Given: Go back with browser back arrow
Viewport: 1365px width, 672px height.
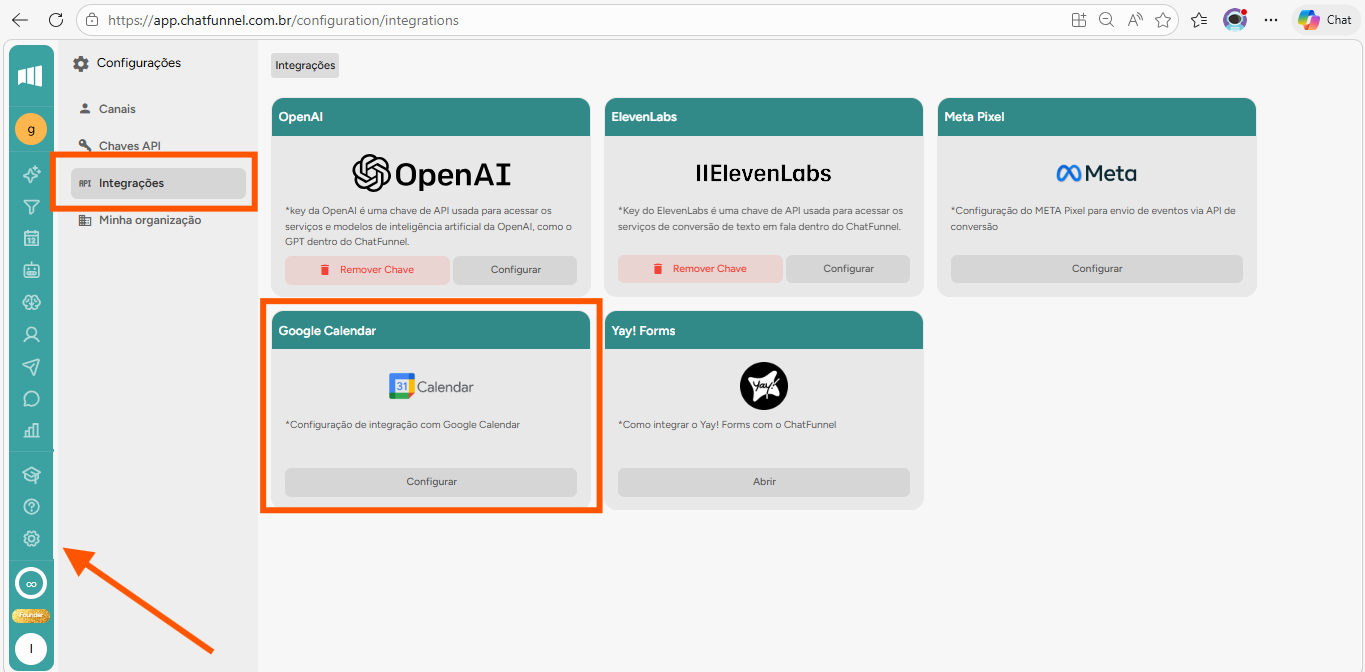Looking at the screenshot, I should [20, 19].
